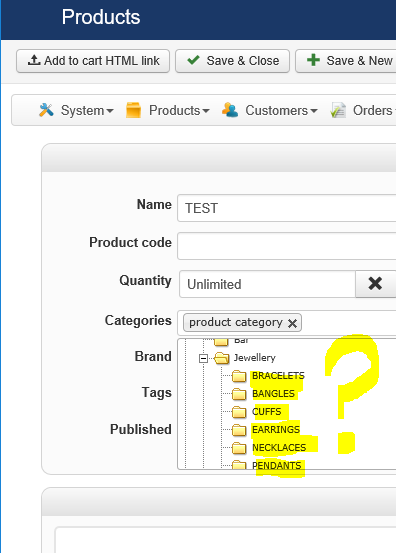Click the CUFFS folder icon
The height and width of the screenshot is (553, 396).
(239, 412)
